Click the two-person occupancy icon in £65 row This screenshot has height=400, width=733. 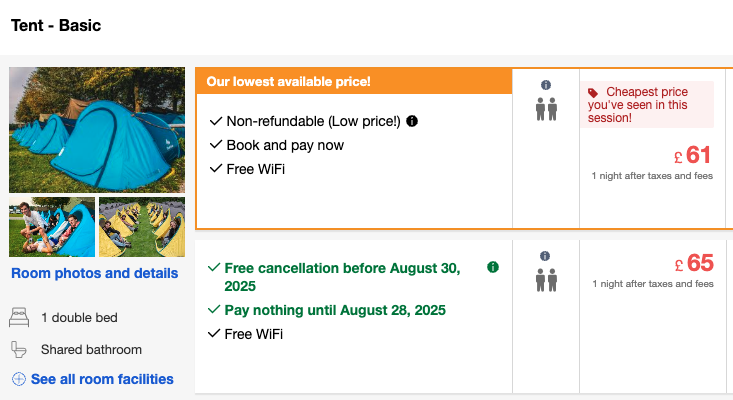(546, 280)
